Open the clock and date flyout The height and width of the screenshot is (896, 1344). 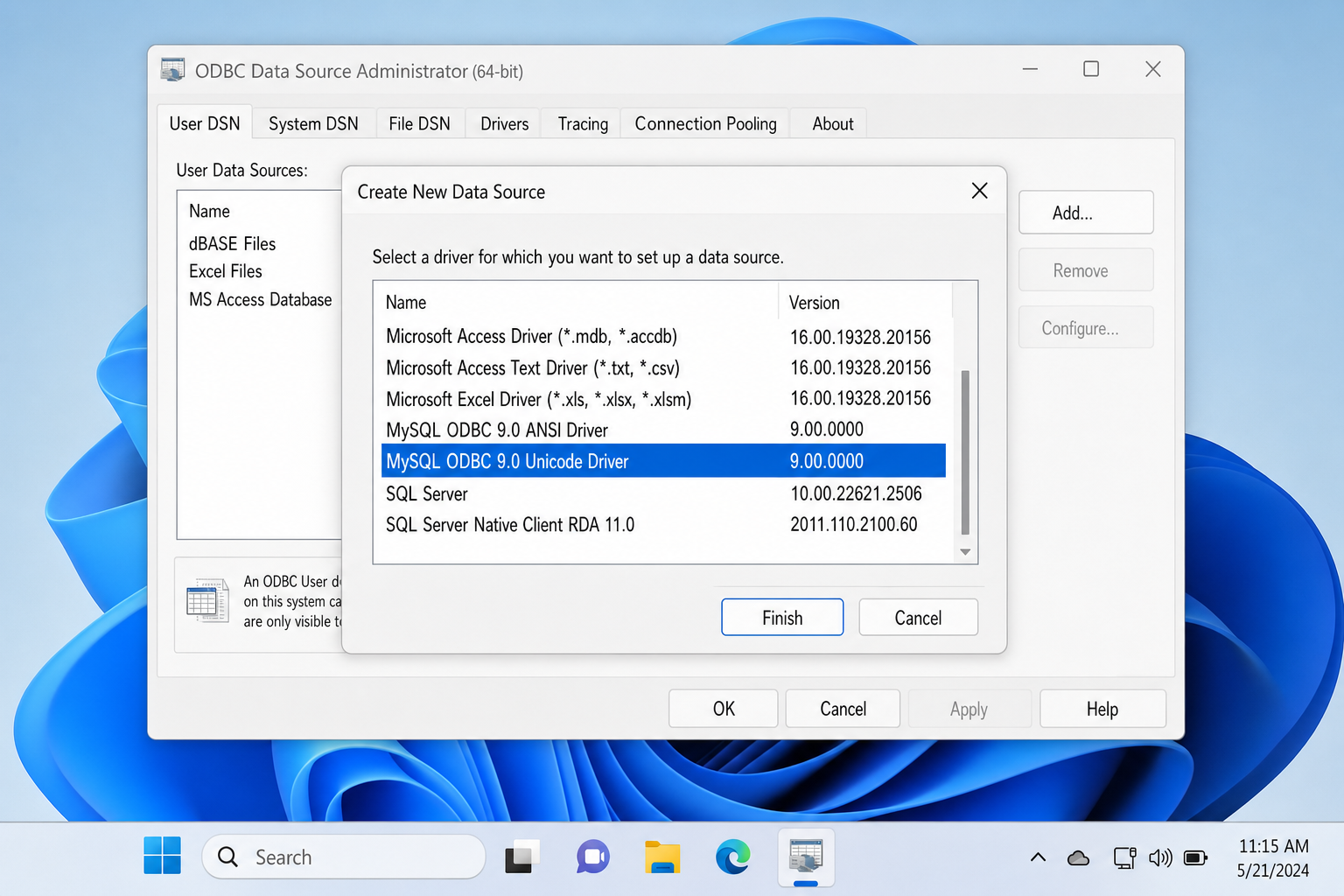(x=1273, y=857)
